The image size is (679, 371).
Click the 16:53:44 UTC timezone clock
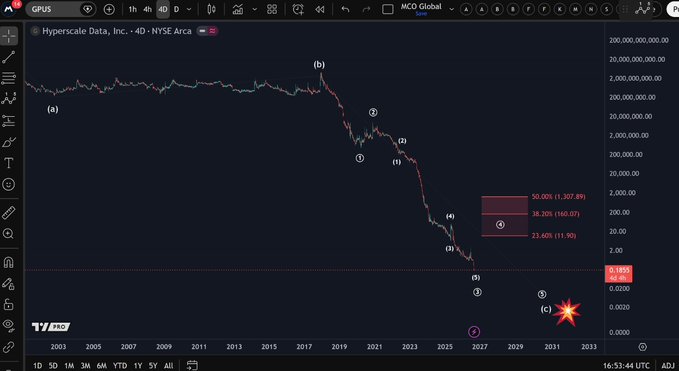[627, 366]
